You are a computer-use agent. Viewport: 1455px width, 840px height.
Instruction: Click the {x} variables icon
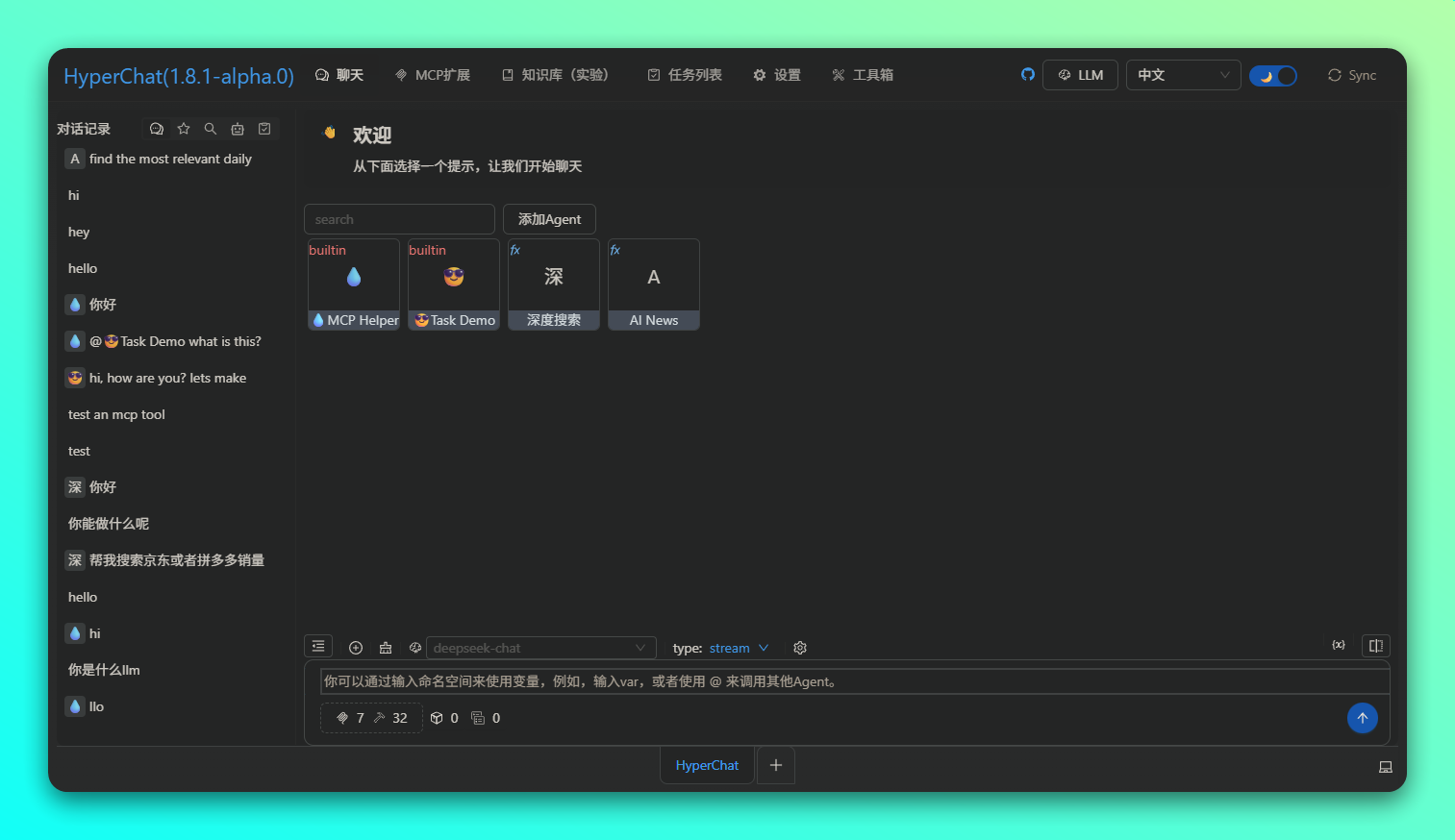1339,645
